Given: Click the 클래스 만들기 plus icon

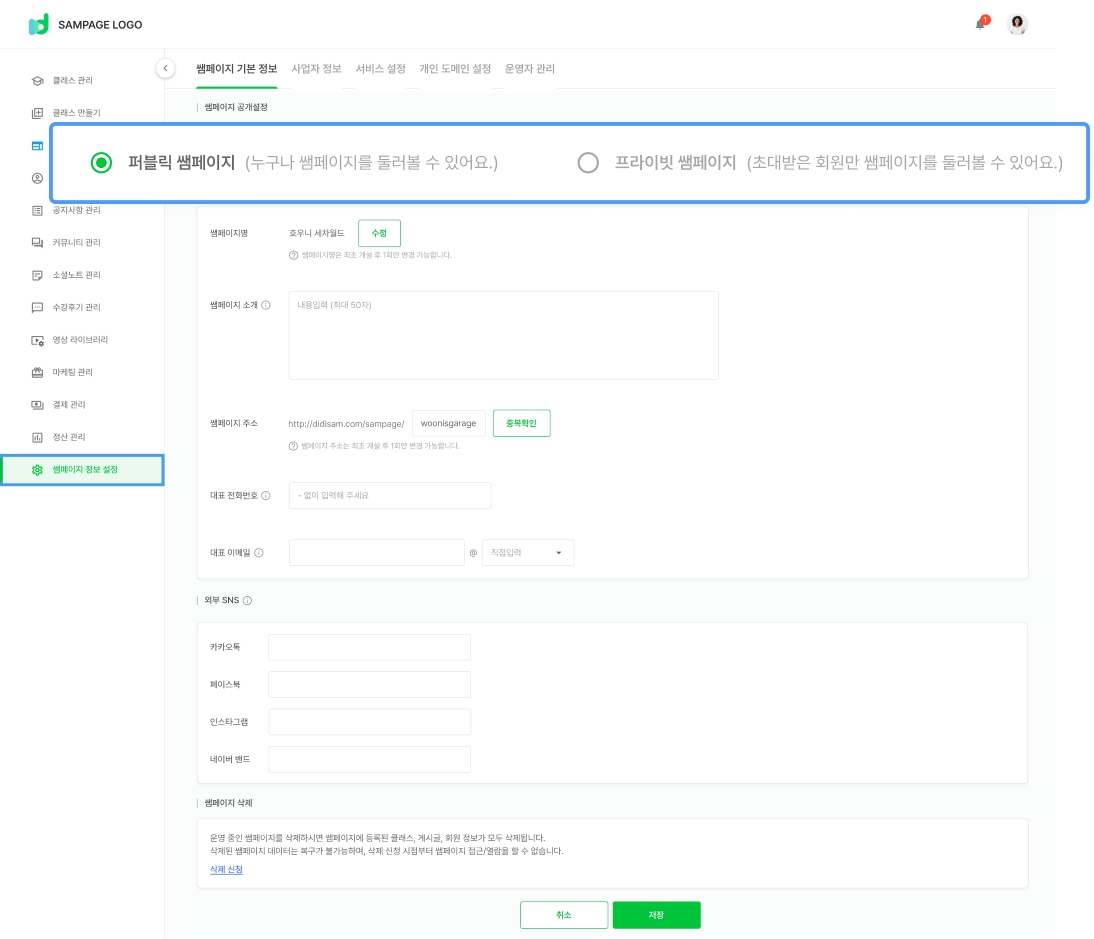Looking at the screenshot, I should coord(37,113).
